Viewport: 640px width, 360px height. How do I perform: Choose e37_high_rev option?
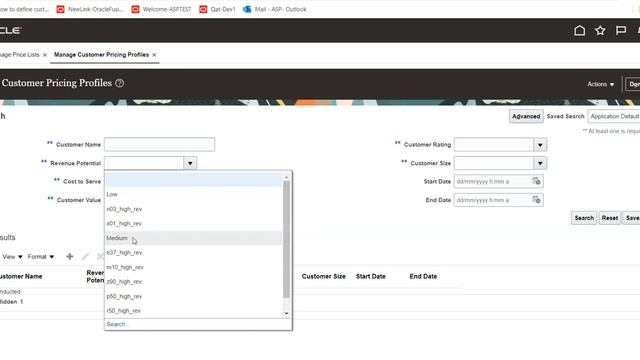coord(193,253)
